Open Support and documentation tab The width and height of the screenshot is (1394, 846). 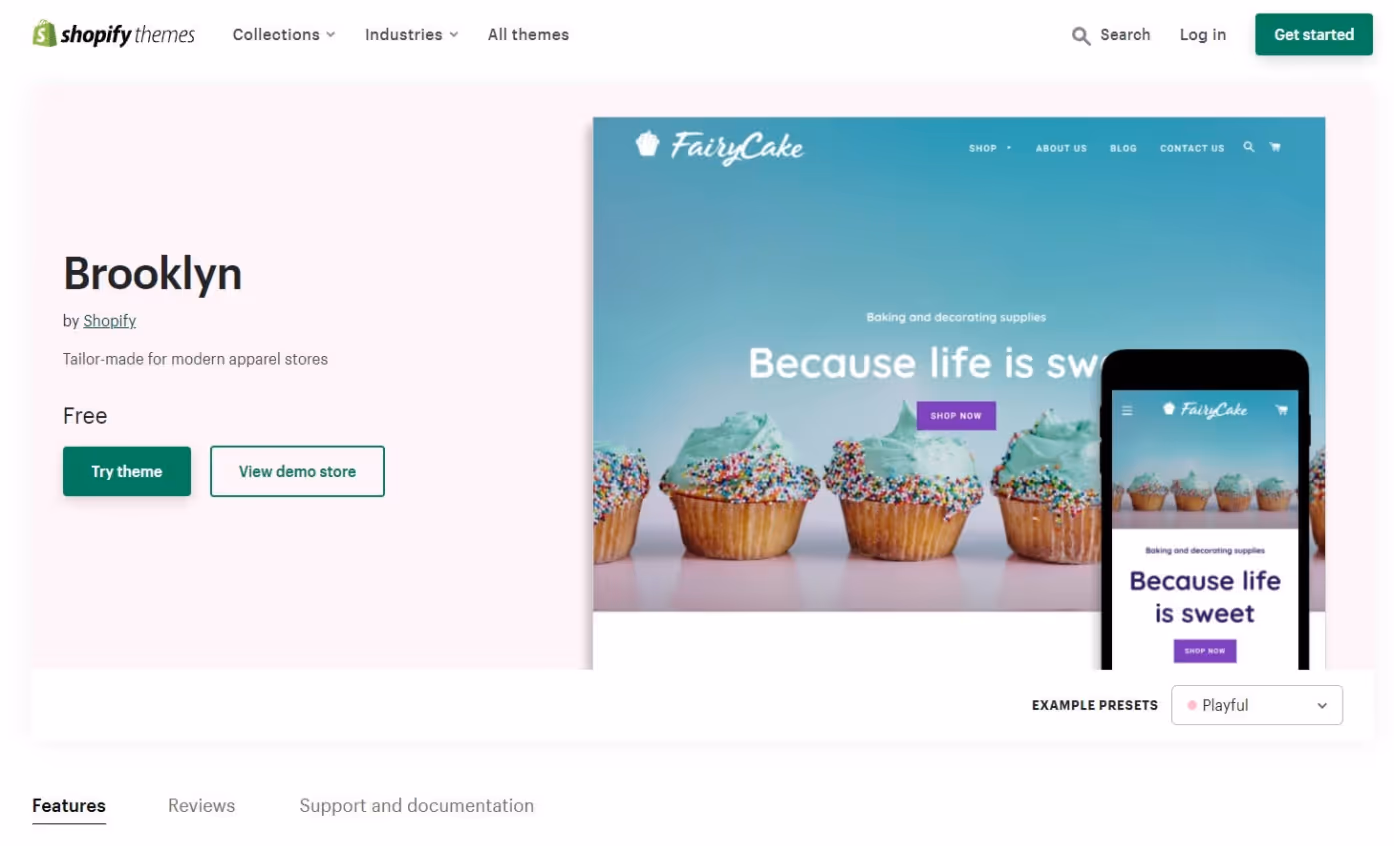(x=416, y=806)
